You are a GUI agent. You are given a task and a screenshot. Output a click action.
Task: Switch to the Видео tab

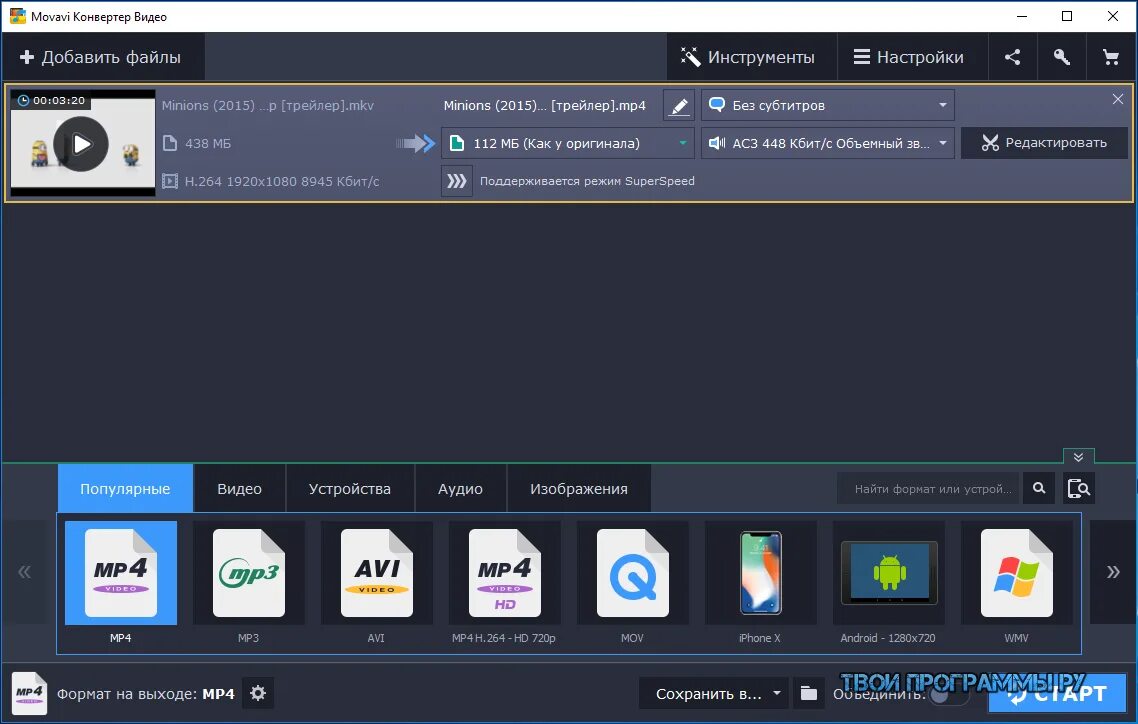[240, 488]
